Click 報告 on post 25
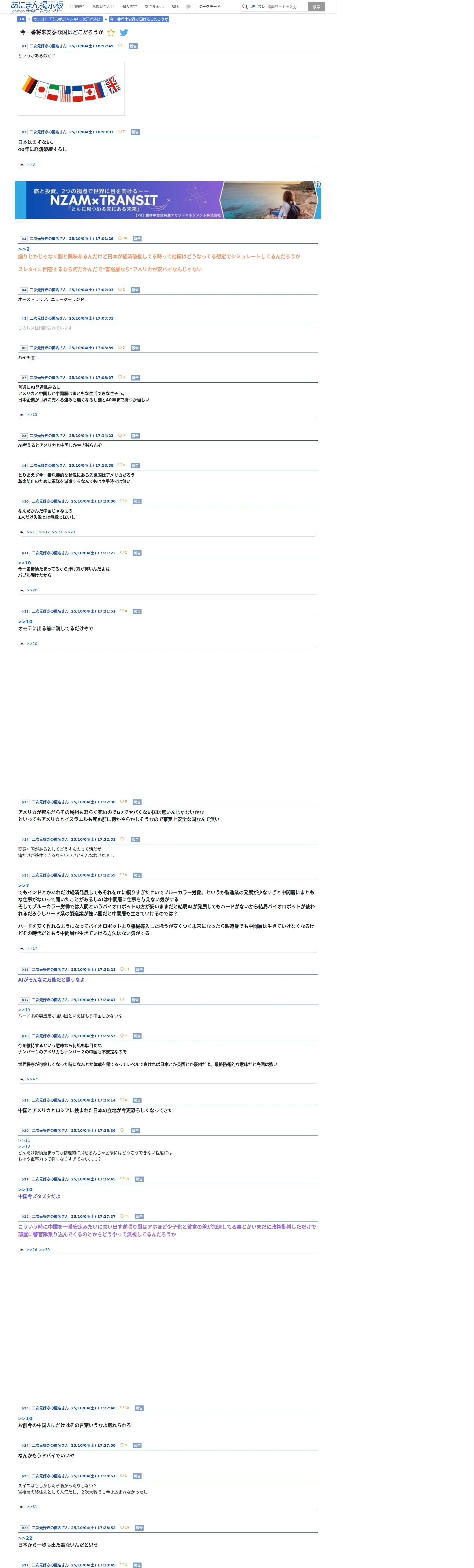This screenshot has width=474, height=1568. tap(137, 1476)
